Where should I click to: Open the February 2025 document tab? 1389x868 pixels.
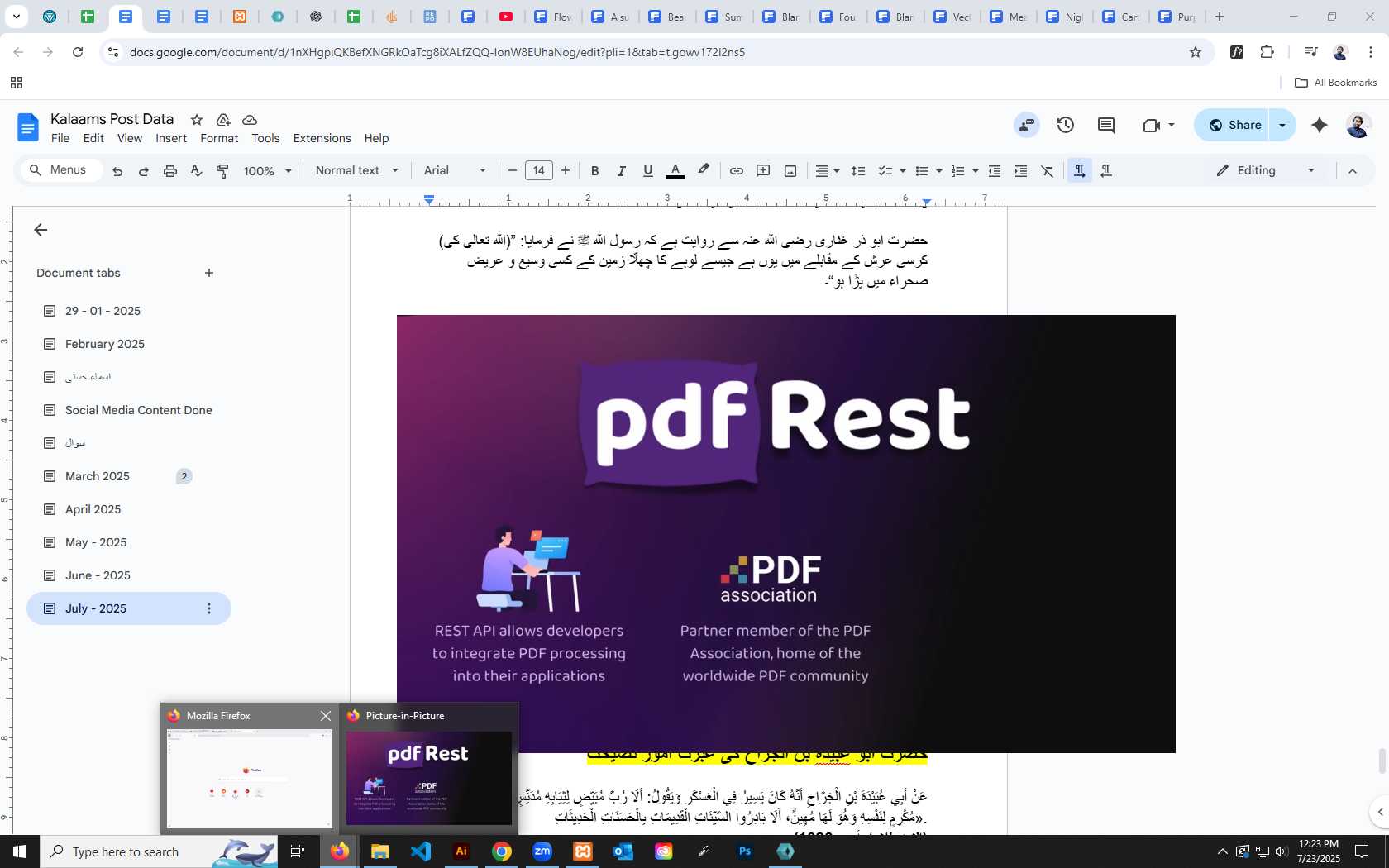click(105, 344)
